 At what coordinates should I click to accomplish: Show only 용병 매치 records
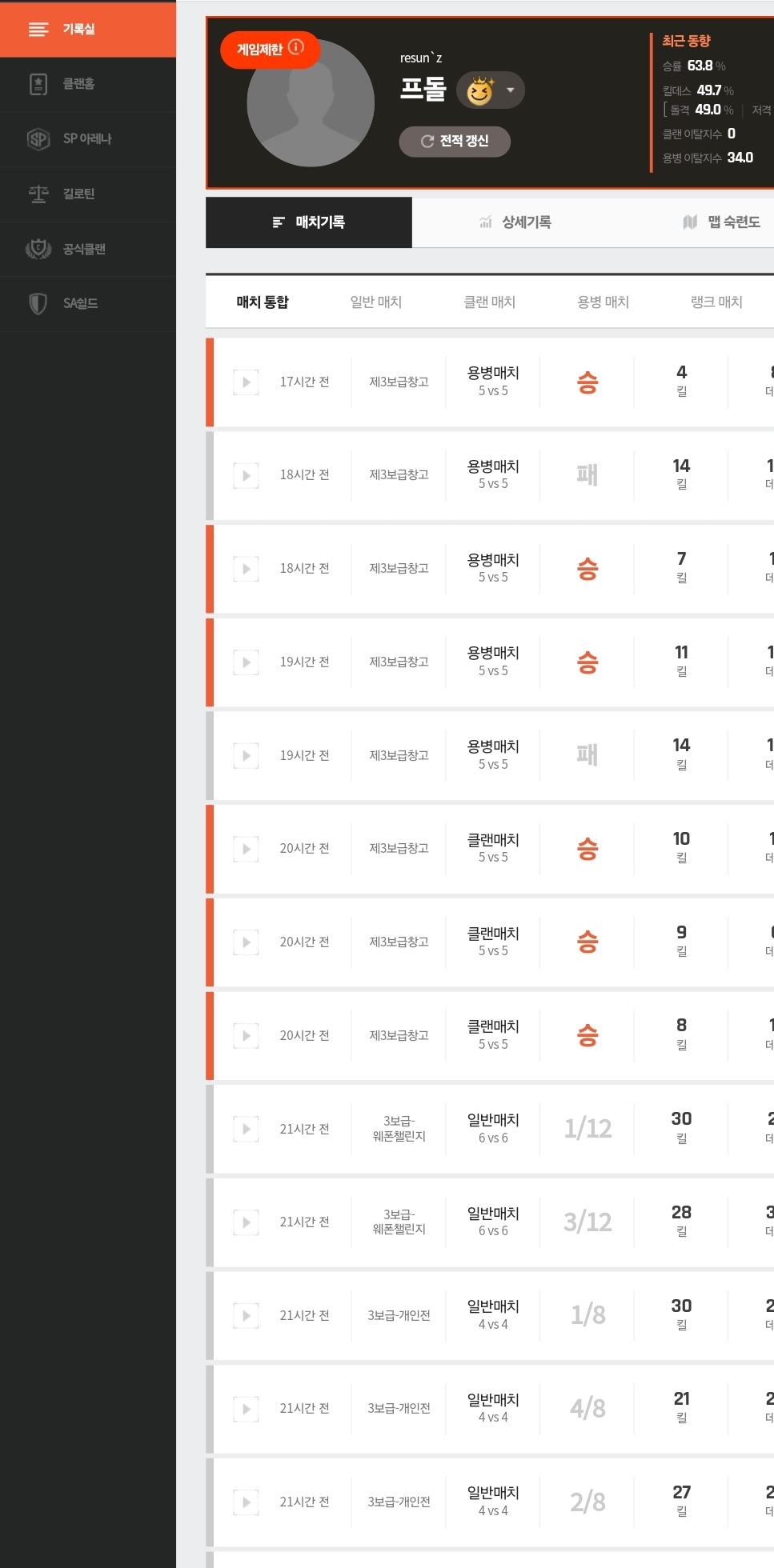(x=604, y=302)
